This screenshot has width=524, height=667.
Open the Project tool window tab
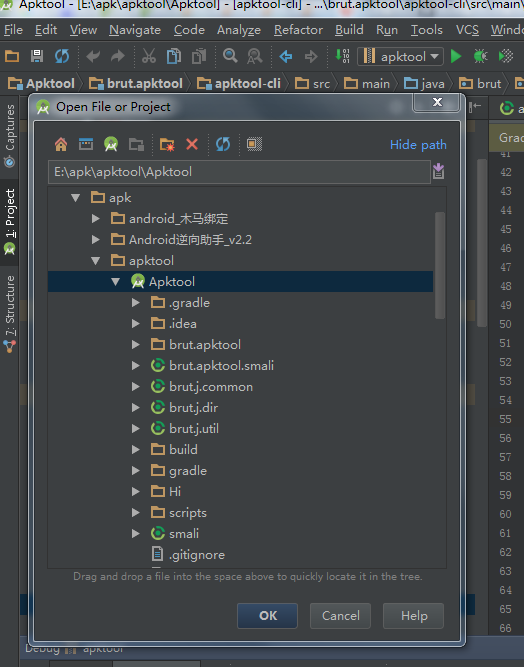[10, 221]
